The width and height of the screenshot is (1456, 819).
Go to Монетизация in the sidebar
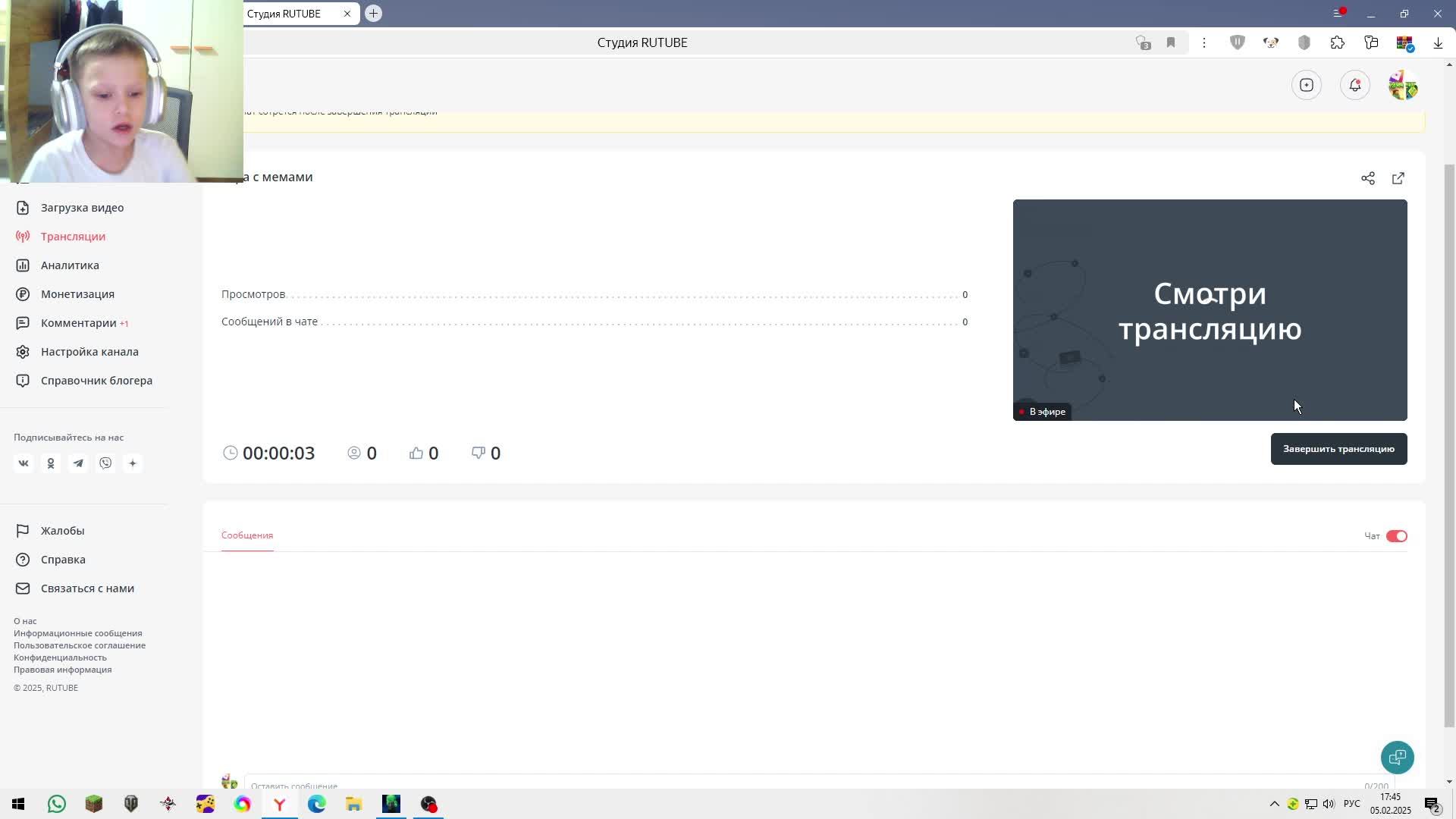[77, 294]
